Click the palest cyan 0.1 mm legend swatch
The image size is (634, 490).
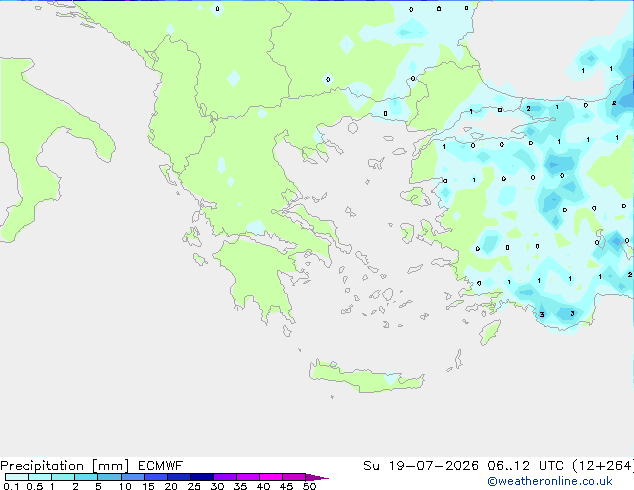pos(17,477)
